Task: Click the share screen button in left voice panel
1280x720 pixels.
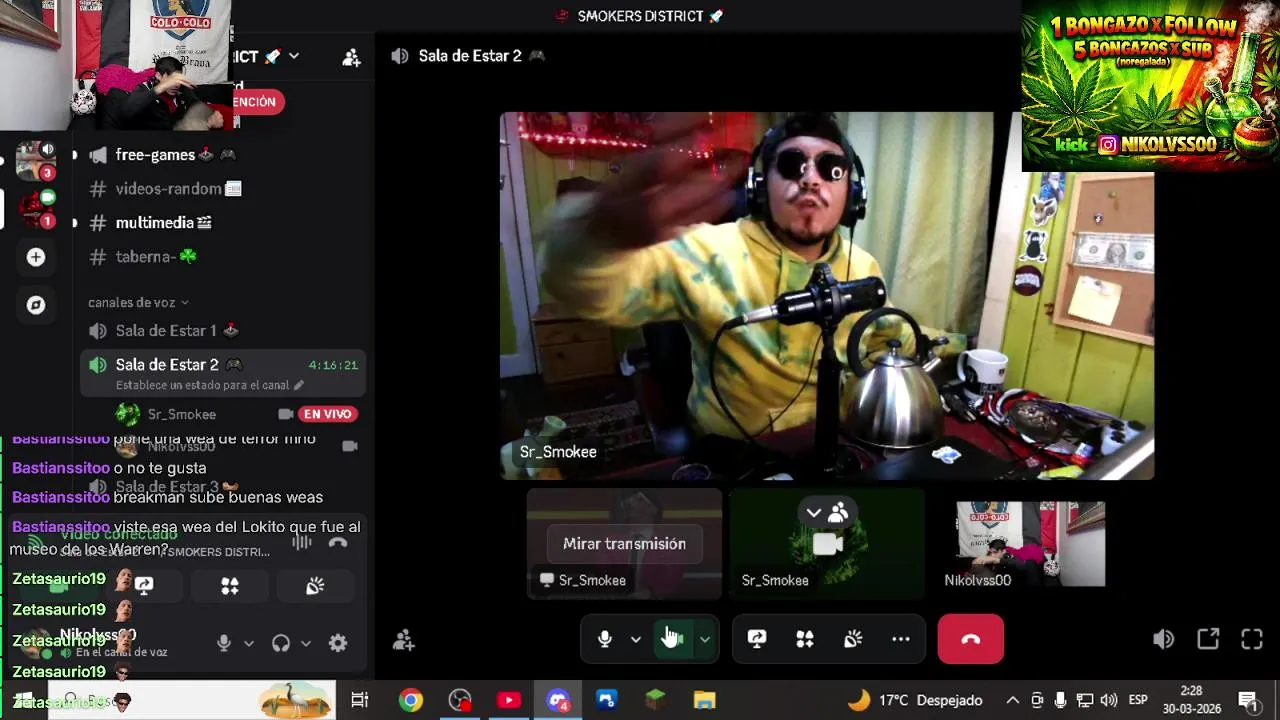Action: point(144,586)
